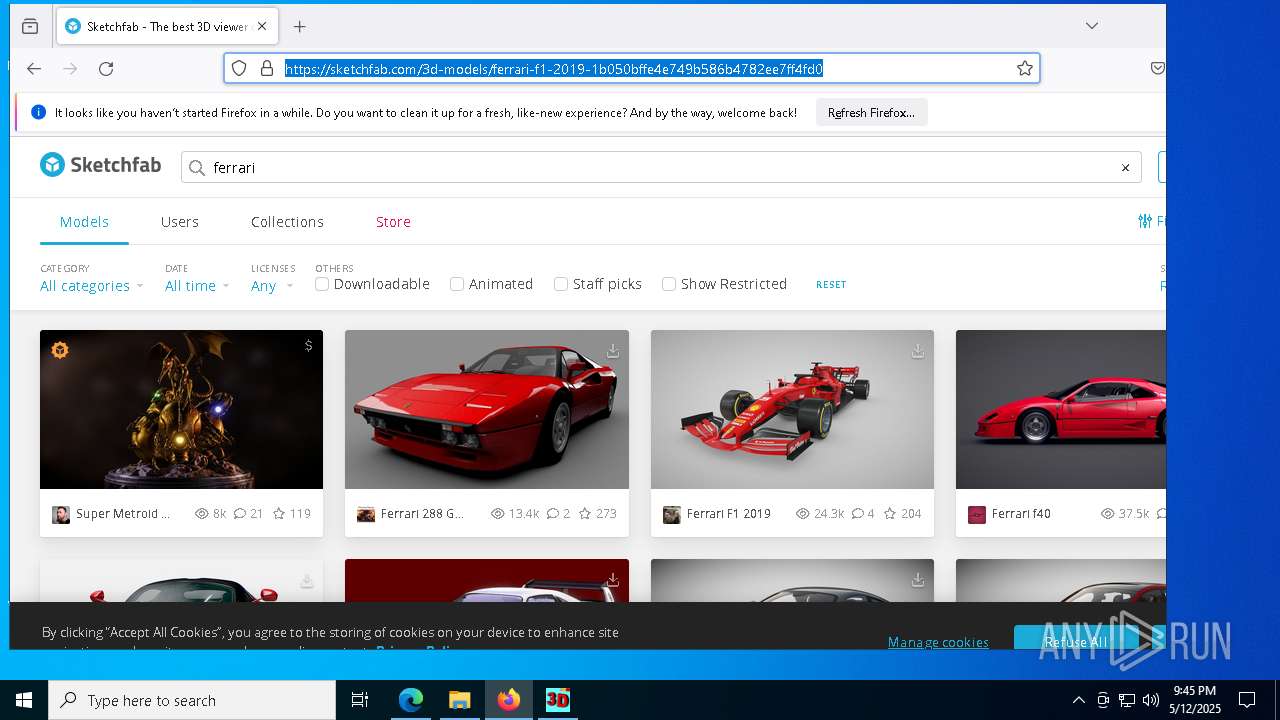Open the Super Metroid statue thumbnail
Image resolution: width=1280 pixels, height=720 pixels.
pyautogui.click(x=181, y=409)
